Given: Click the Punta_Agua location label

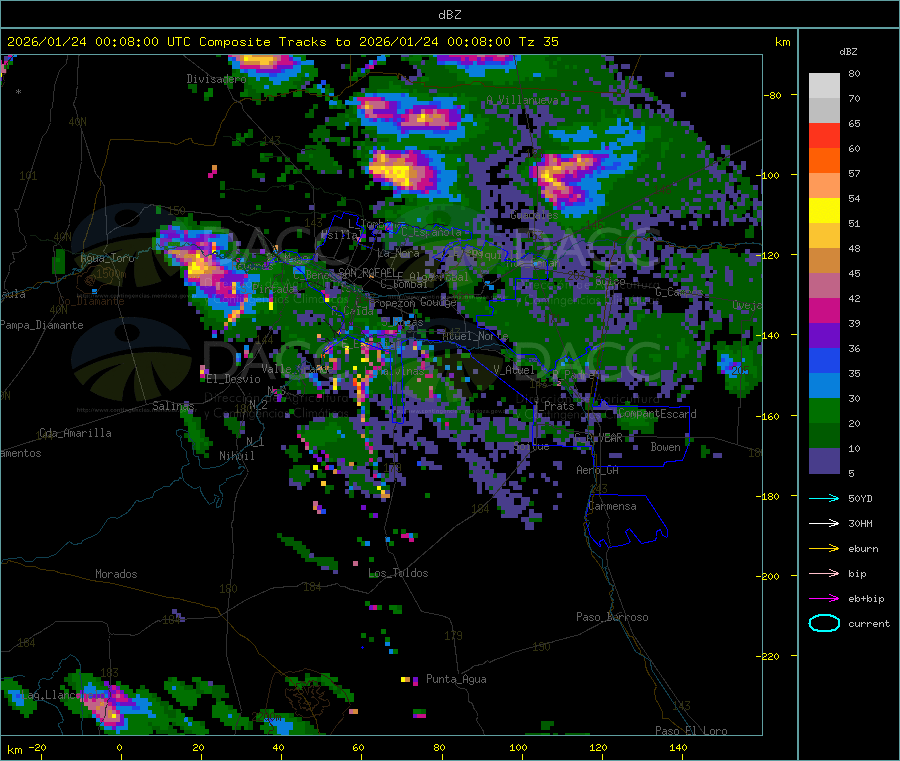Looking at the screenshot, I should coord(456,679).
